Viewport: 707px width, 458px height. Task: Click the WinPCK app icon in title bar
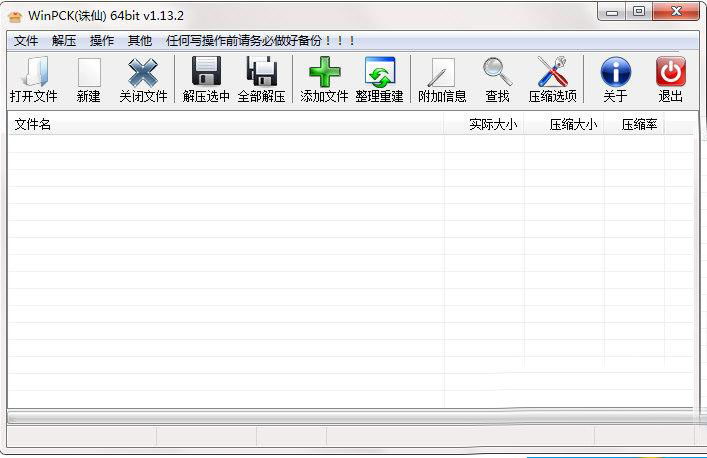[x=15, y=17]
